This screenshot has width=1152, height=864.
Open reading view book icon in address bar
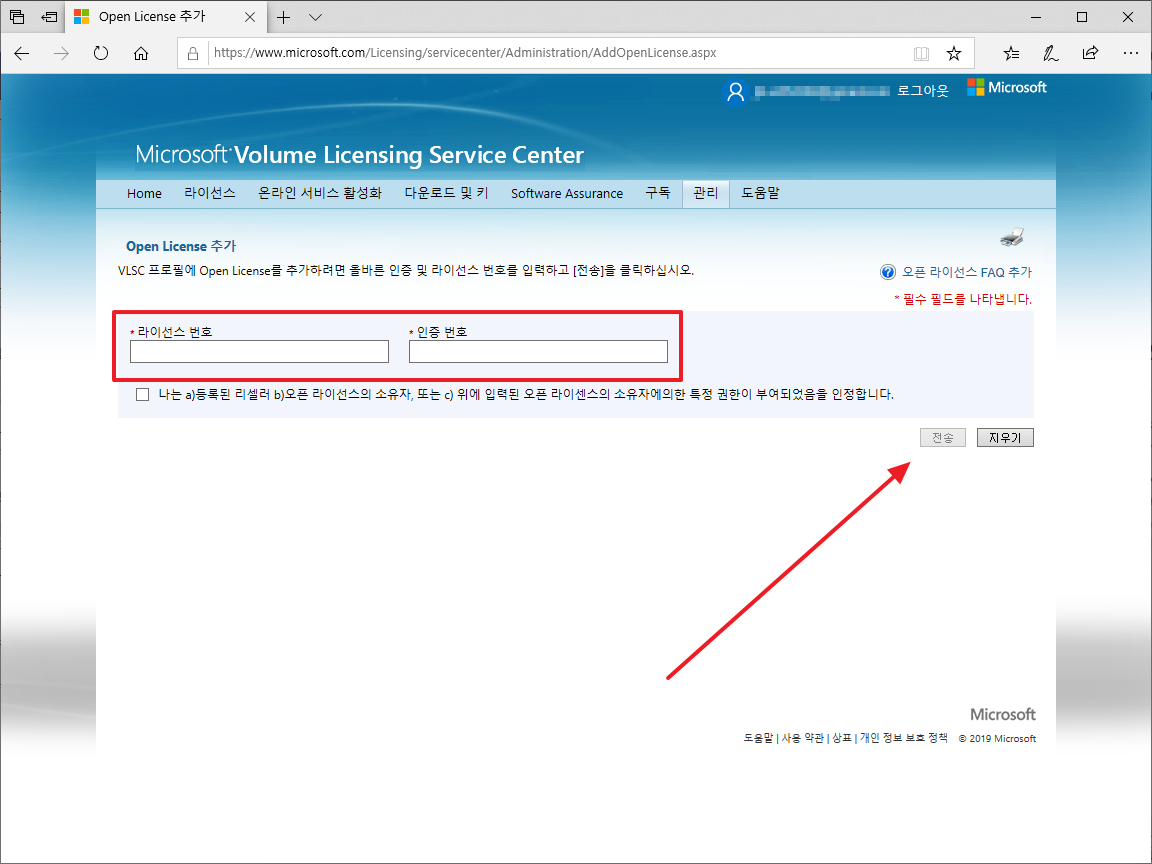[x=921, y=53]
